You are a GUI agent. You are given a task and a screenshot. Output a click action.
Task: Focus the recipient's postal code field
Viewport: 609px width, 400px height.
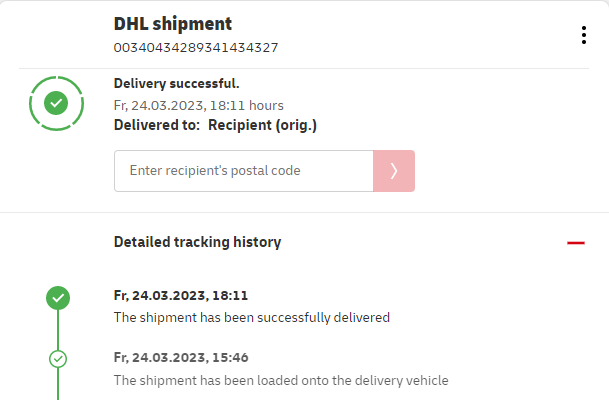click(243, 171)
